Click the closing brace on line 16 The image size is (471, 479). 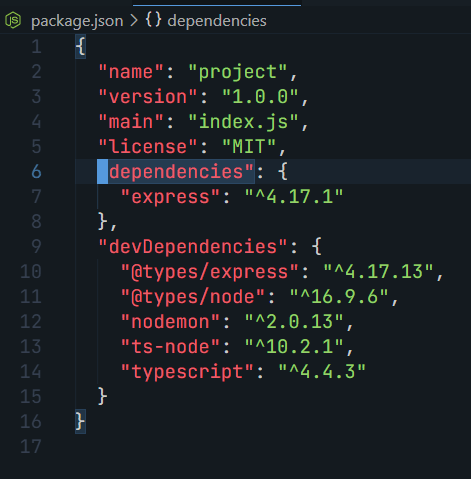pyautogui.click(x=81, y=422)
